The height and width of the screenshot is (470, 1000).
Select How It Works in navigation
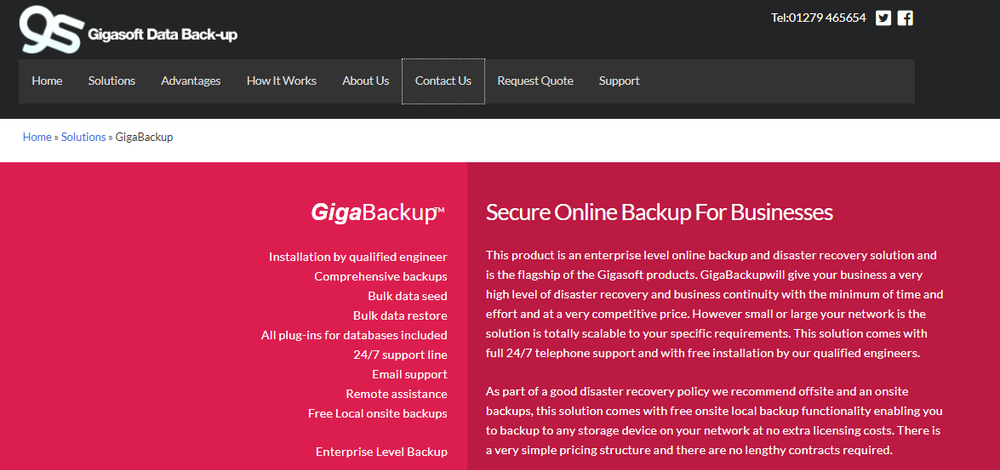coord(281,81)
